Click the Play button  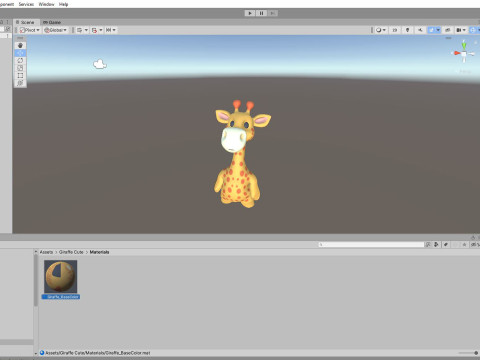pos(250,13)
